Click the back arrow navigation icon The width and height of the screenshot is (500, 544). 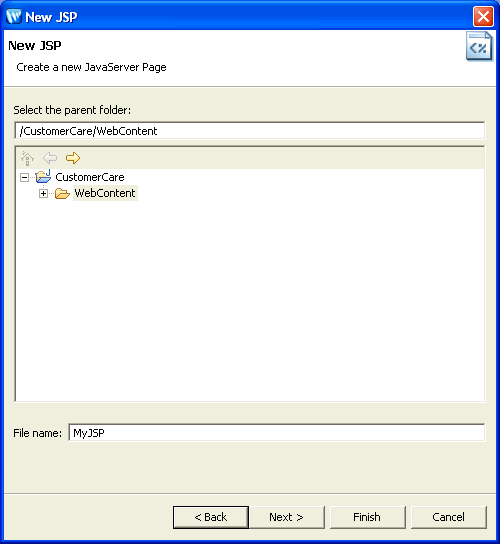click(50, 158)
